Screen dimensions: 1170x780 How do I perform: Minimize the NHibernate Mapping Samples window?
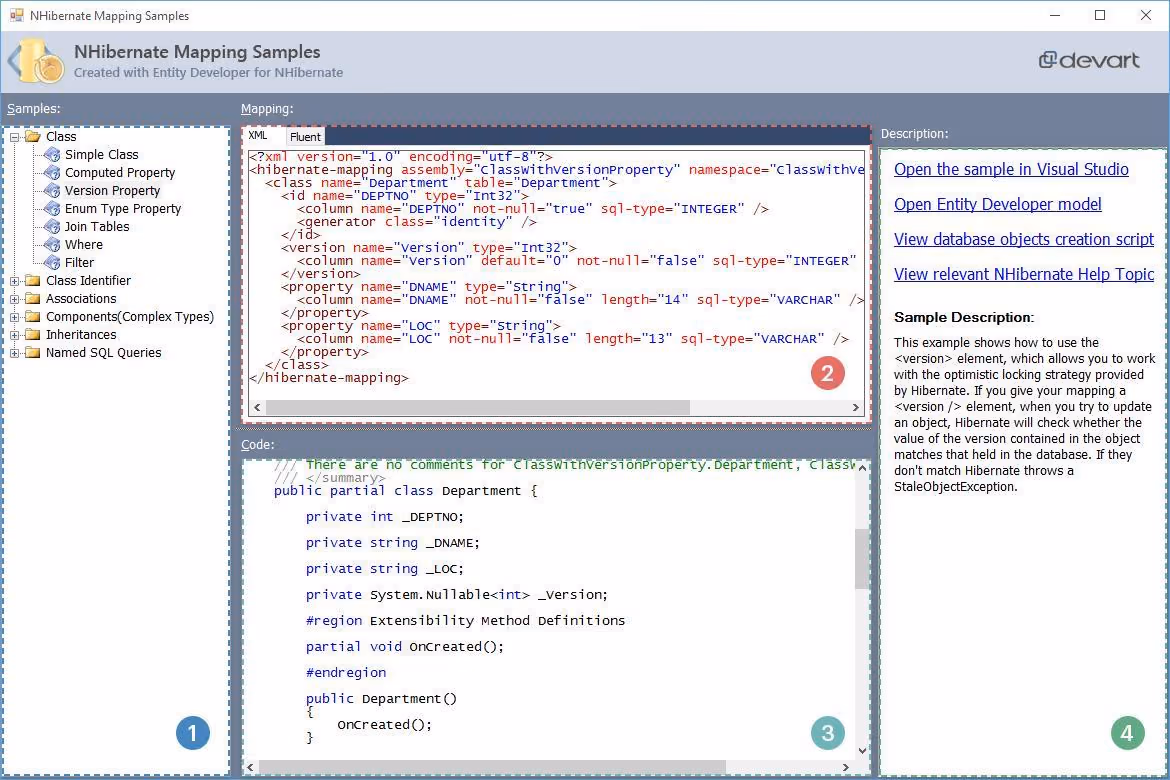(x=1054, y=15)
